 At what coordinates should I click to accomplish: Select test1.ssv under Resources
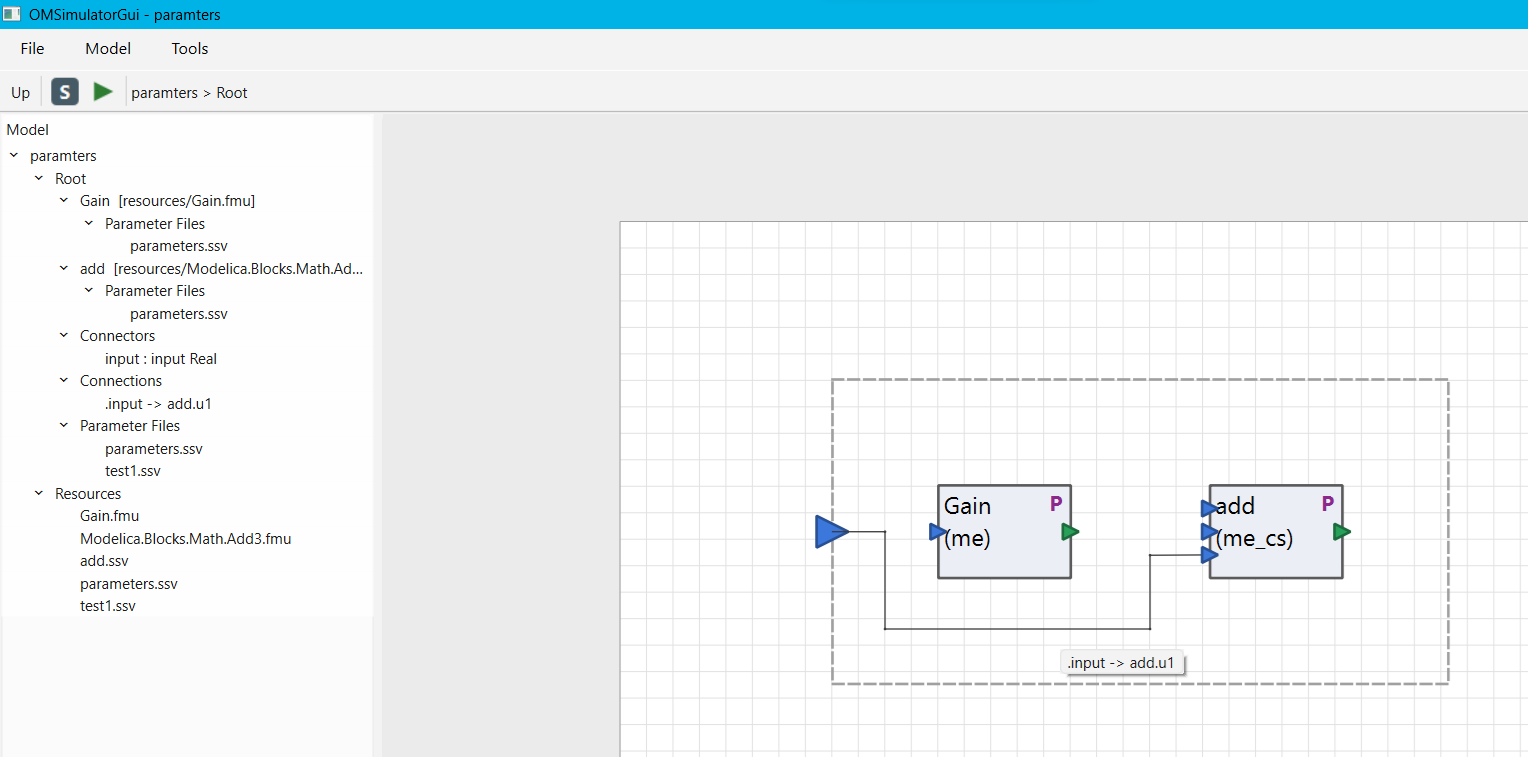[108, 606]
